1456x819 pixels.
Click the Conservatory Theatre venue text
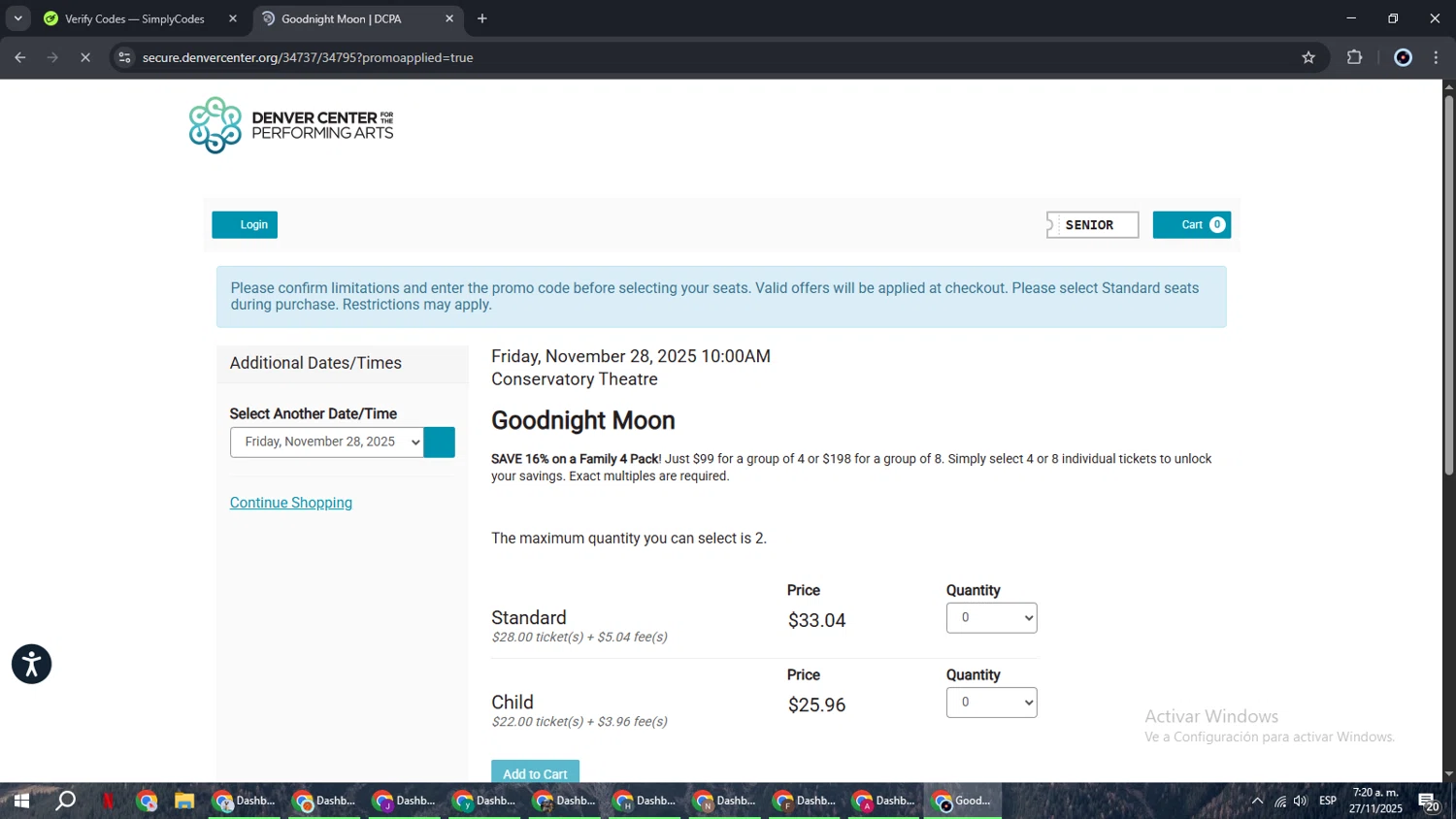coord(575,379)
